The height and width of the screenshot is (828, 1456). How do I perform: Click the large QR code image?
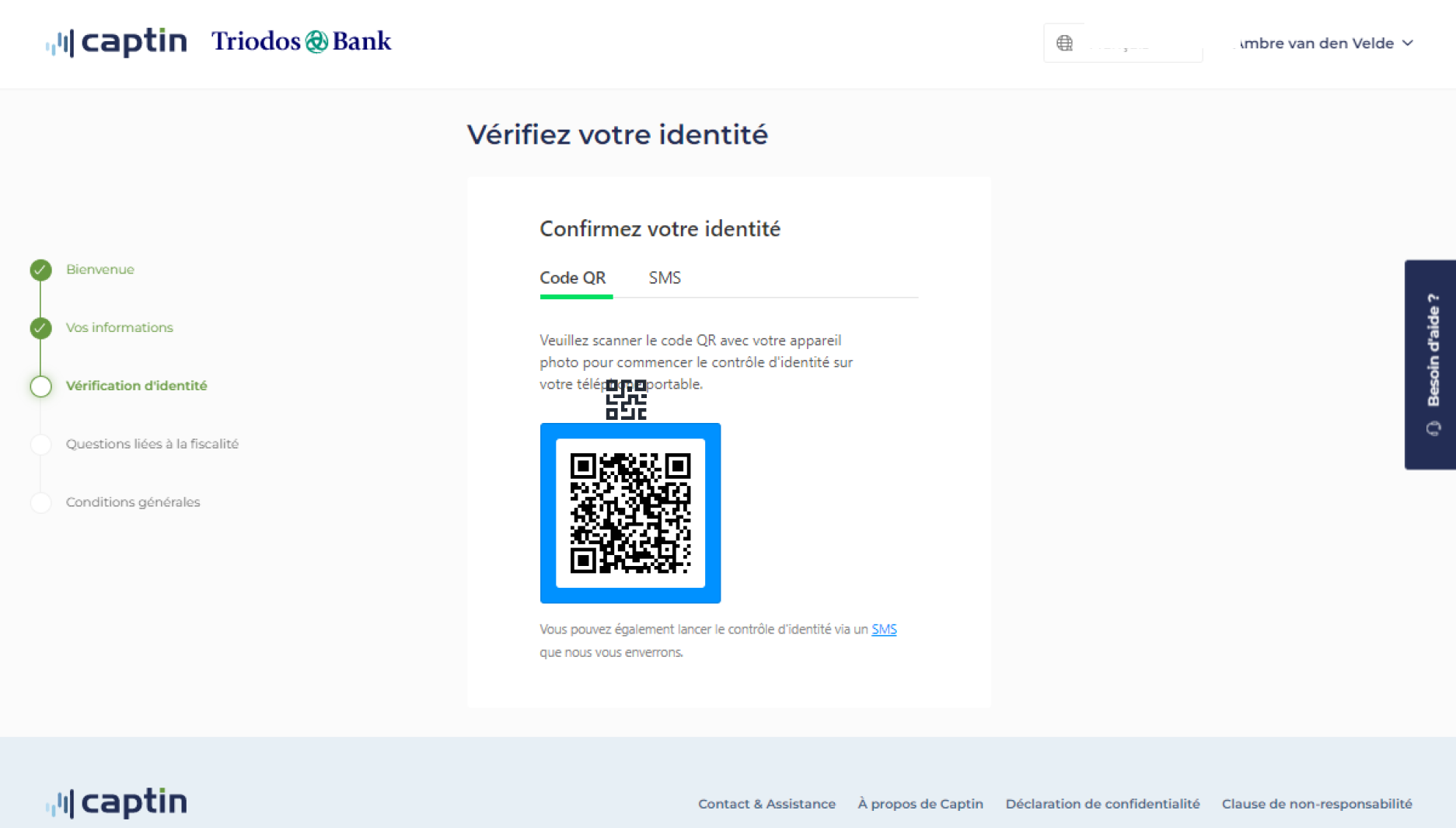click(x=630, y=513)
